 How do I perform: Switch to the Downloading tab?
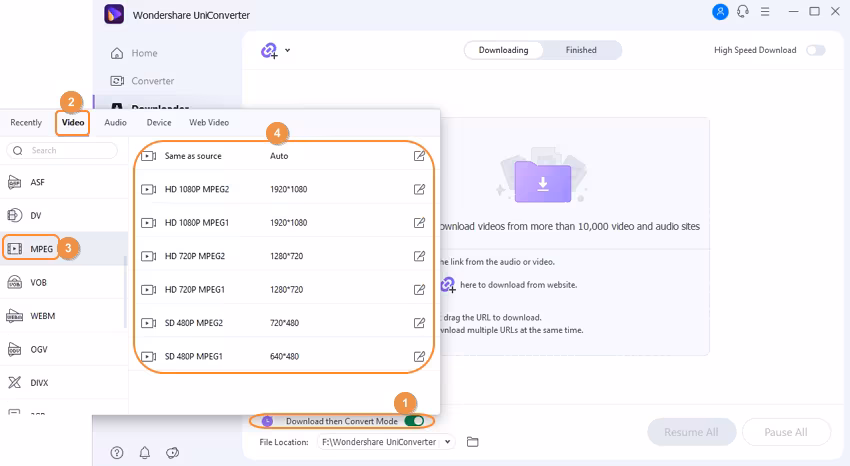pyautogui.click(x=503, y=50)
